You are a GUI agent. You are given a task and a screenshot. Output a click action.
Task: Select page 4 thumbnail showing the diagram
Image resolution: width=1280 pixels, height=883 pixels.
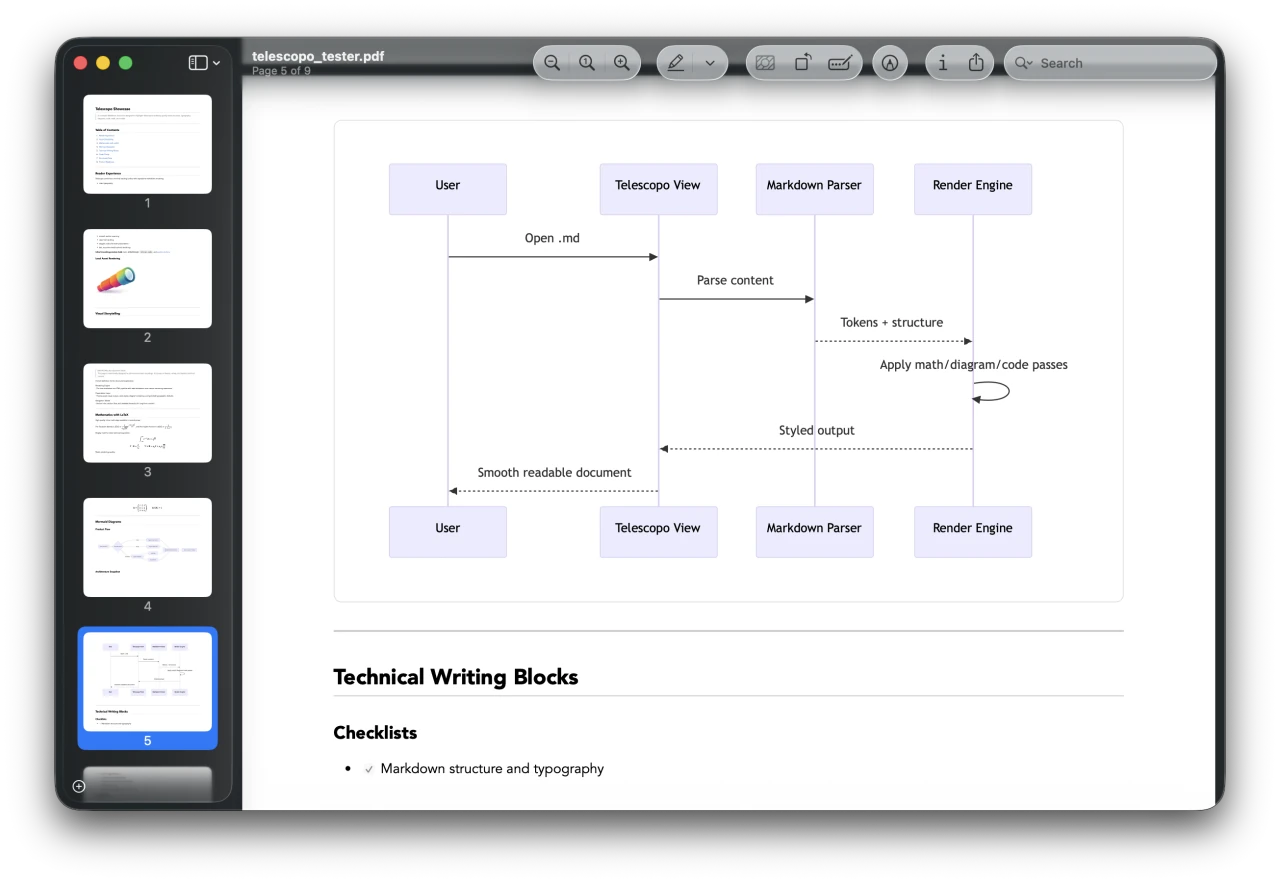147,547
